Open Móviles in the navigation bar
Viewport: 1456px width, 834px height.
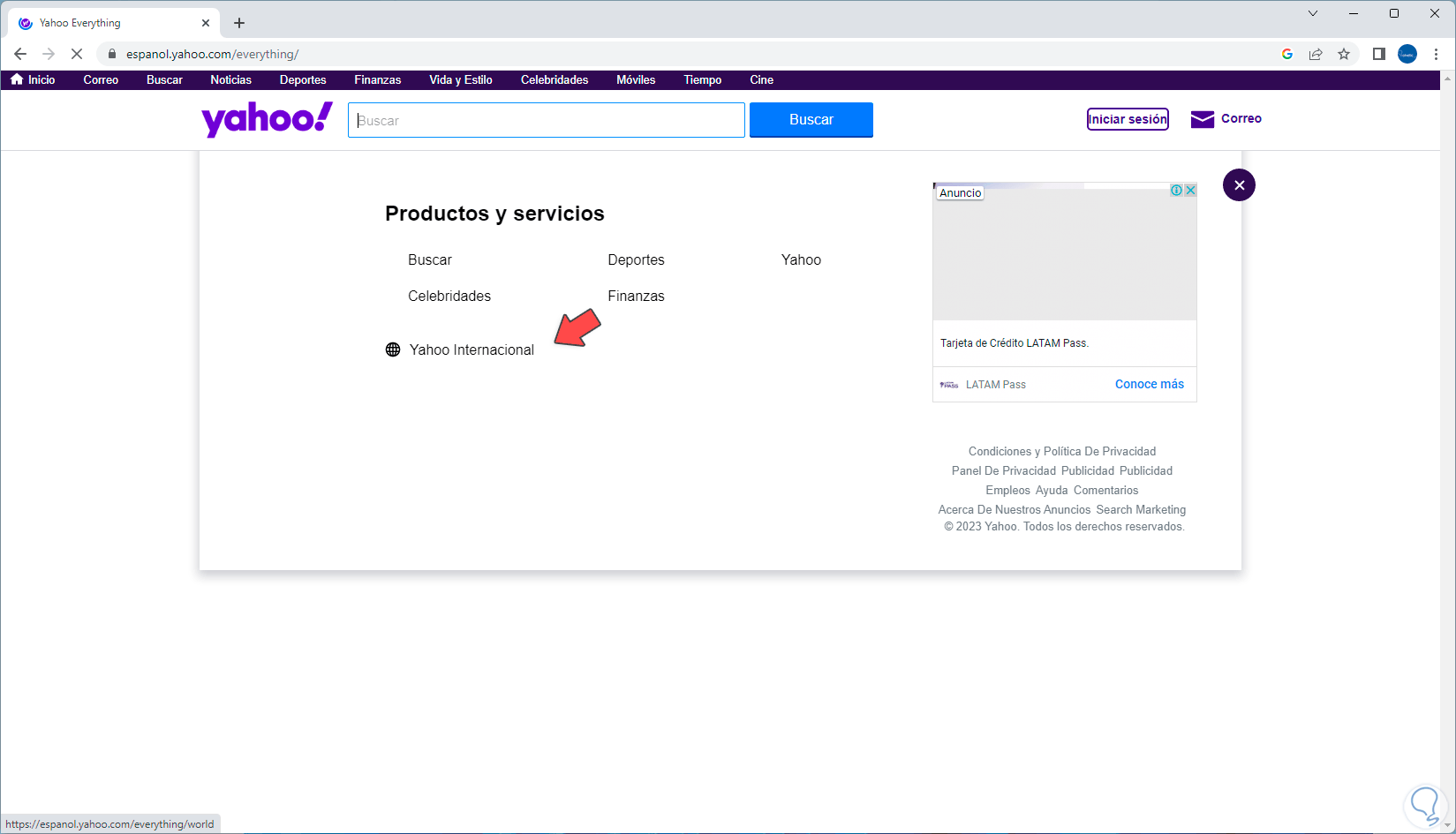(636, 79)
